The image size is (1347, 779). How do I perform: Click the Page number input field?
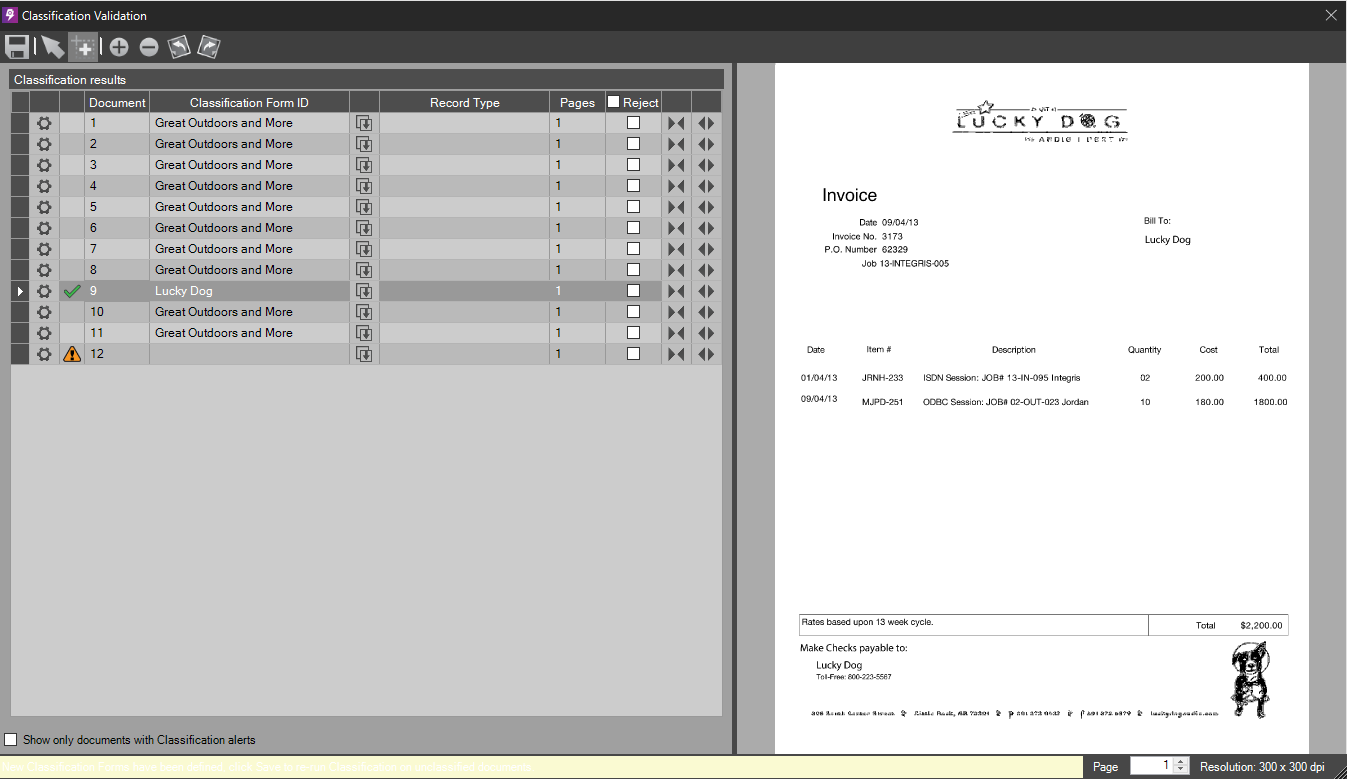(1150, 766)
